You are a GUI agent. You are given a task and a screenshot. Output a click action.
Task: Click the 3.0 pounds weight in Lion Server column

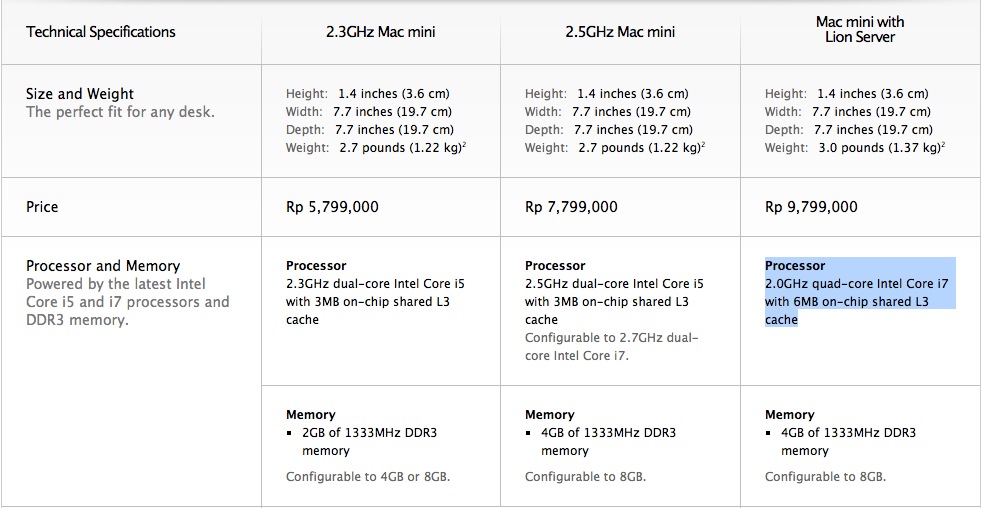[x=879, y=148]
